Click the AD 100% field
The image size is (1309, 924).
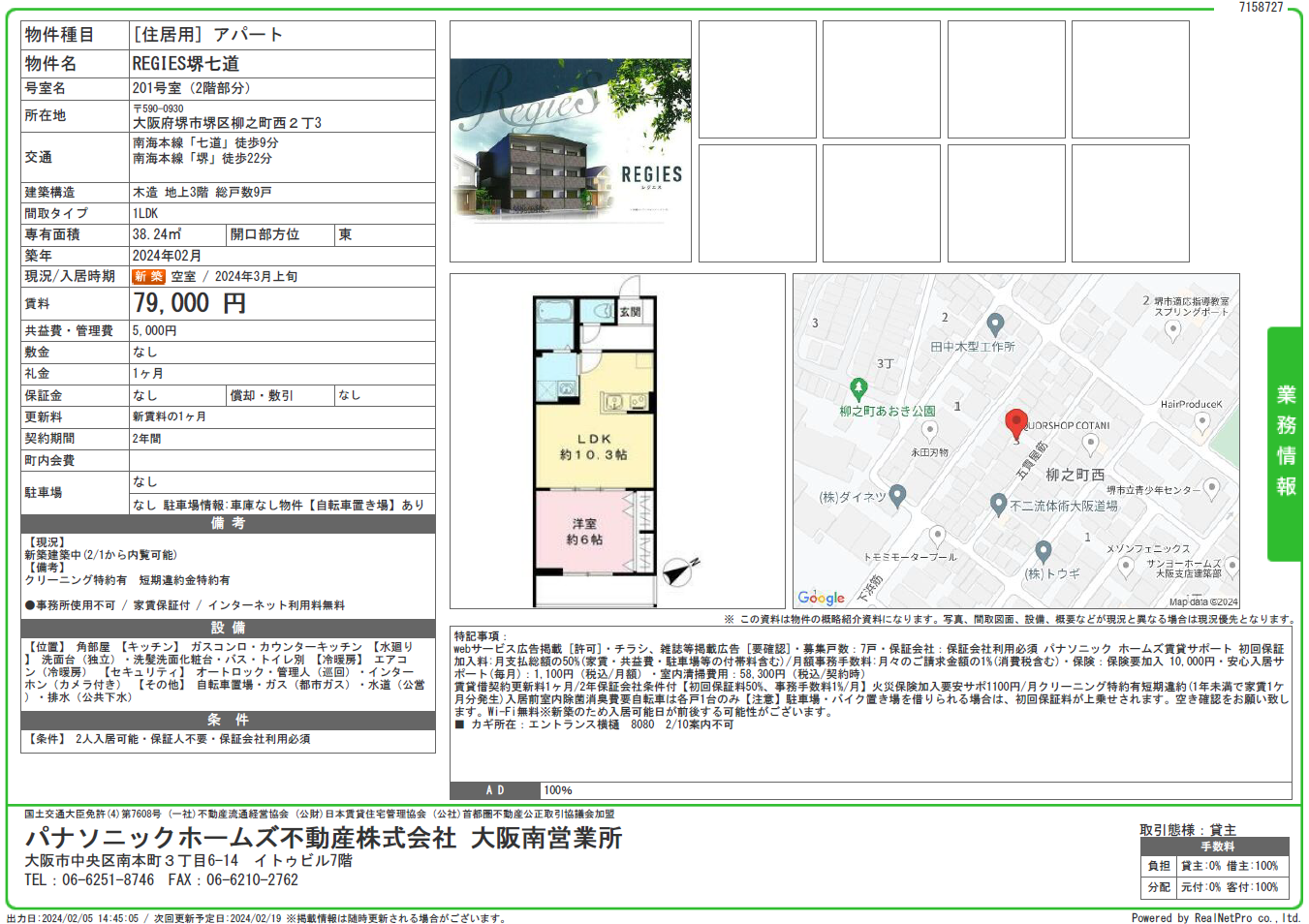click(870, 790)
